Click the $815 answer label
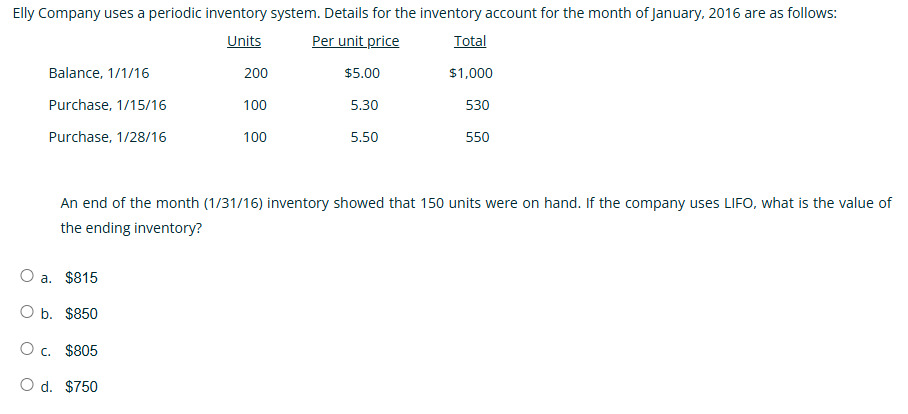 point(82,279)
